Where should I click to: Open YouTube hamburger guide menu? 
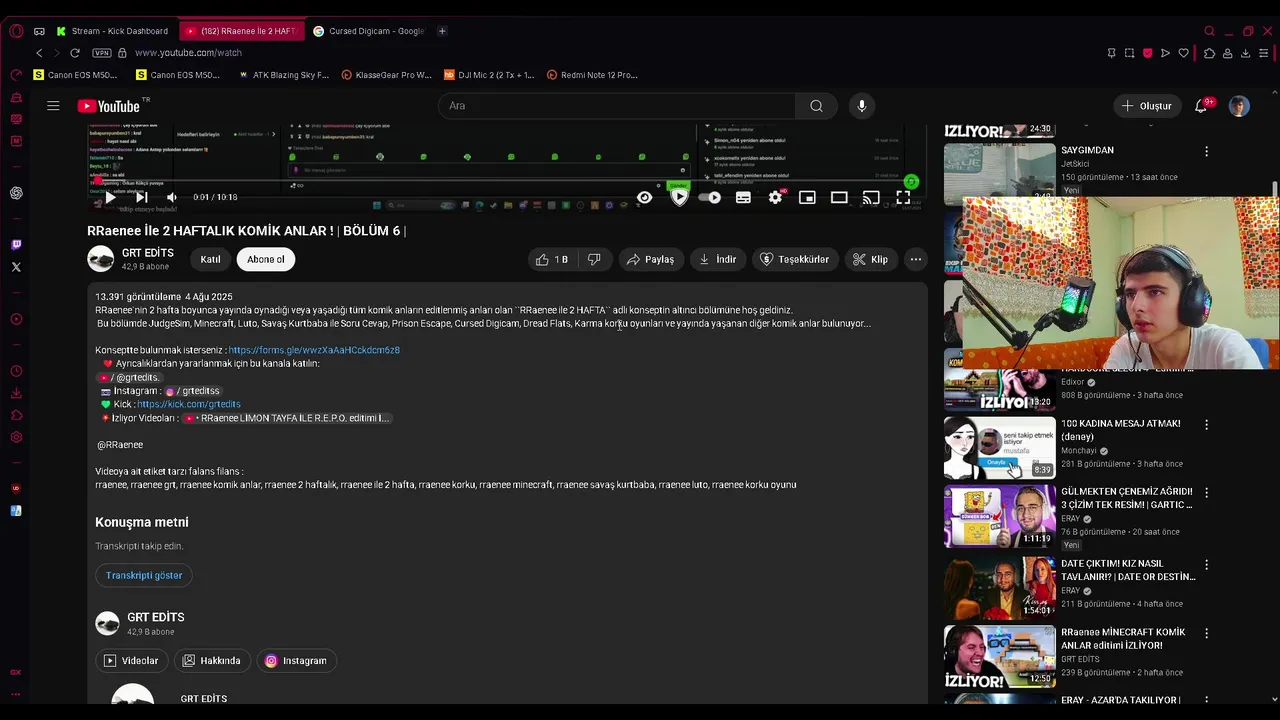coord(53,106)
